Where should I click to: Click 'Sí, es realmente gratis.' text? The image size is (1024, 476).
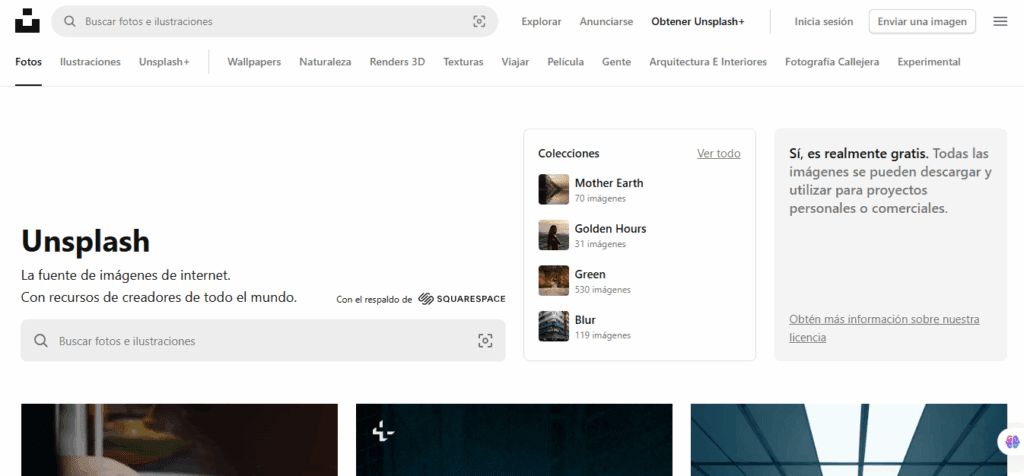(x=859, y=154)
